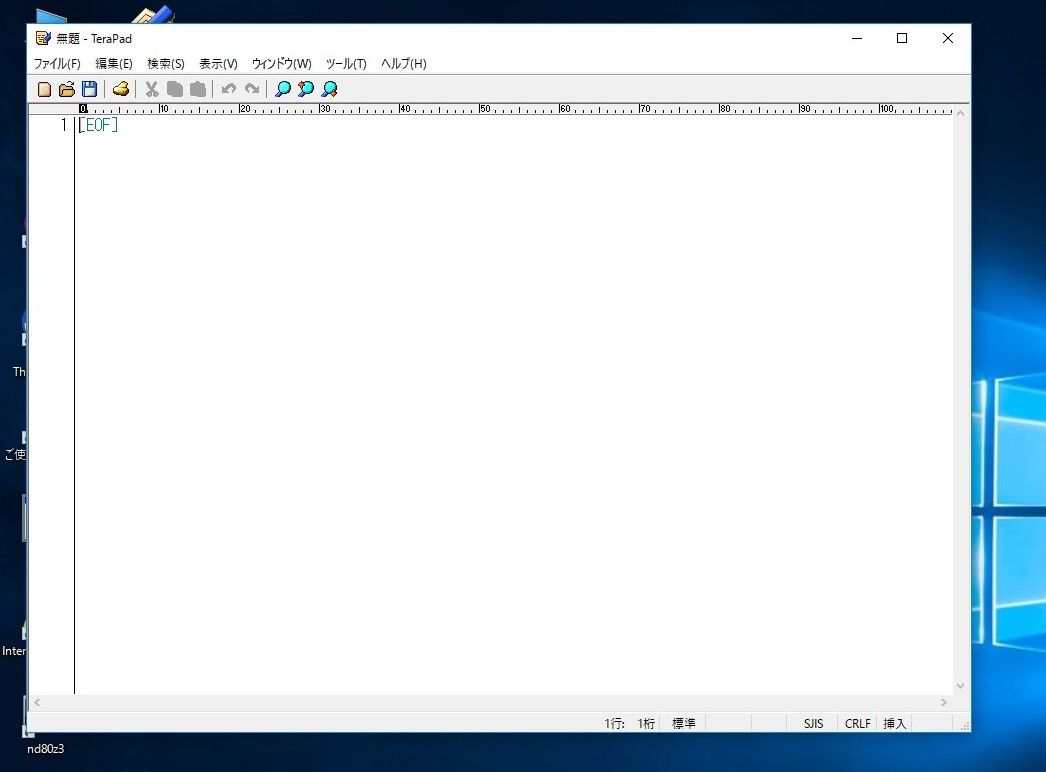The height and width of the screenshot is (772, 1046).
Task: Click the 1桁 column indicator in status bar
Action: tap(646, 723)
